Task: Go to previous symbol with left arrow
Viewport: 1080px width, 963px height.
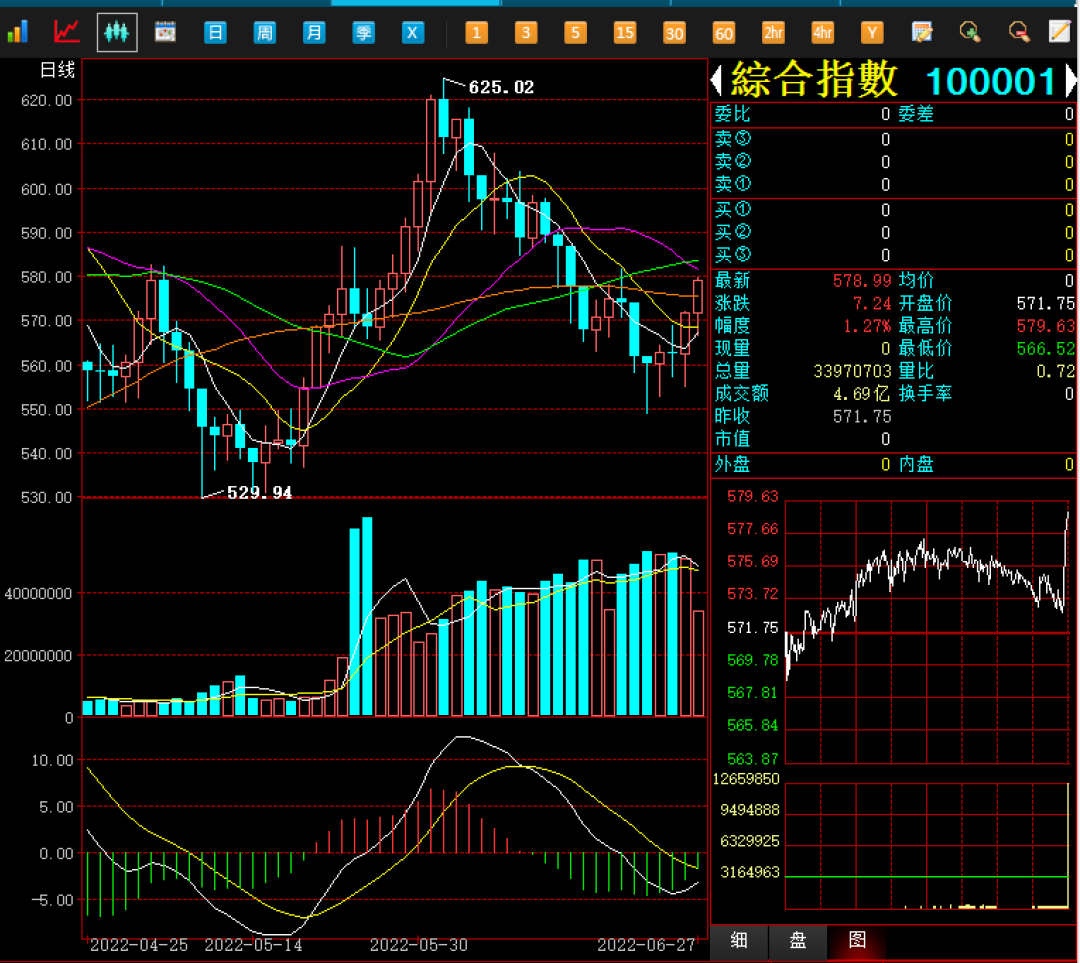Action: [716, 80]
